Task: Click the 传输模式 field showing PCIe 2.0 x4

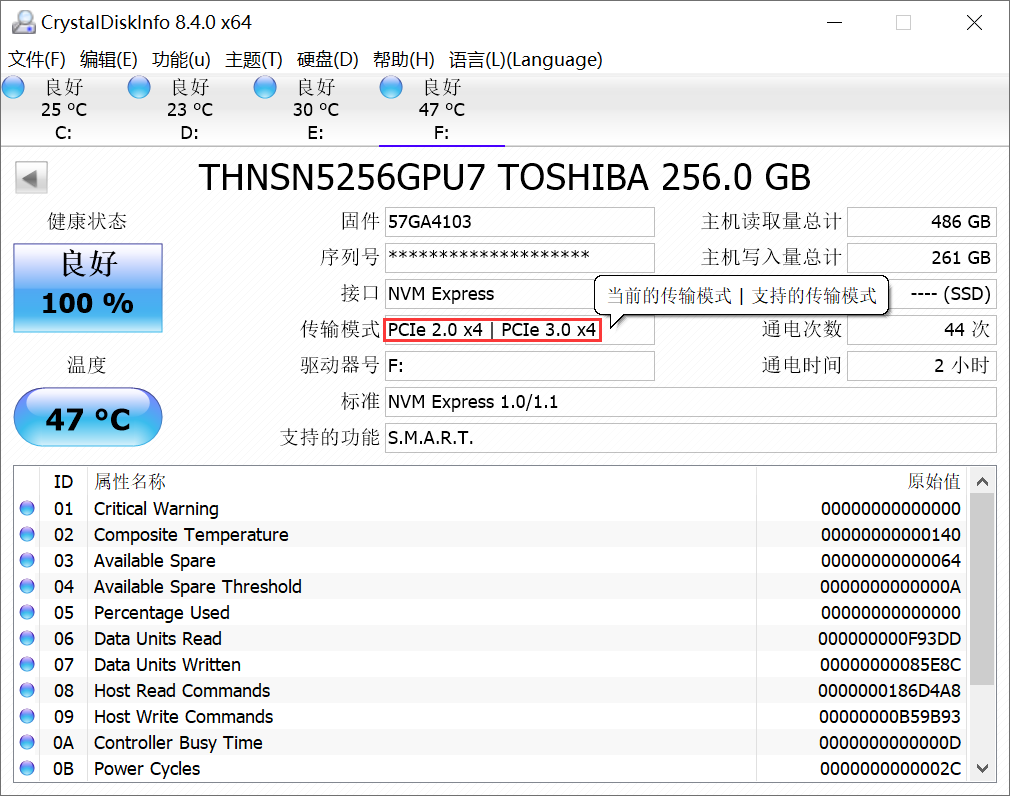Action: [x=520, y=330]
